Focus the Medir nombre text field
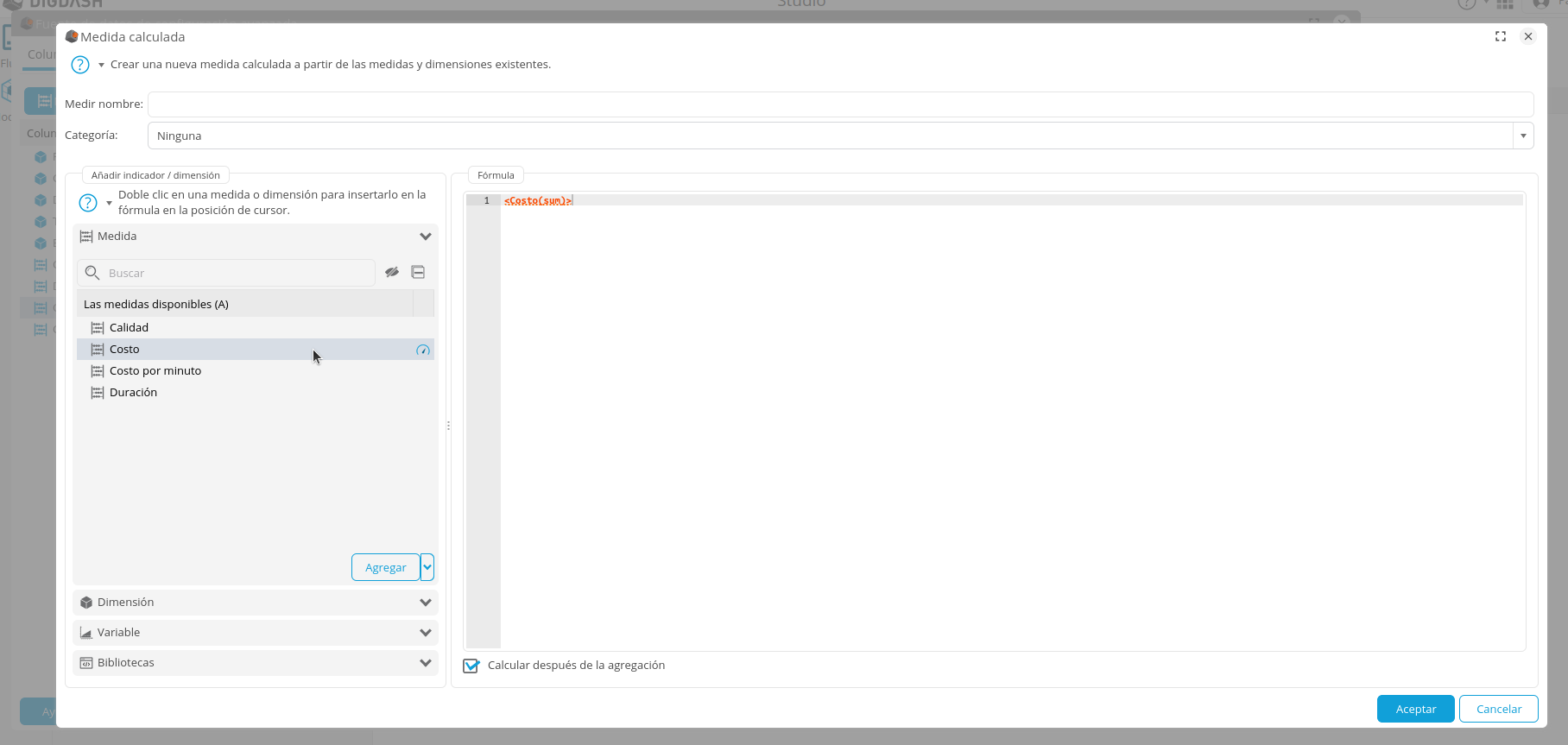Viewport: 1568px width, 745px height. (840, 104)
